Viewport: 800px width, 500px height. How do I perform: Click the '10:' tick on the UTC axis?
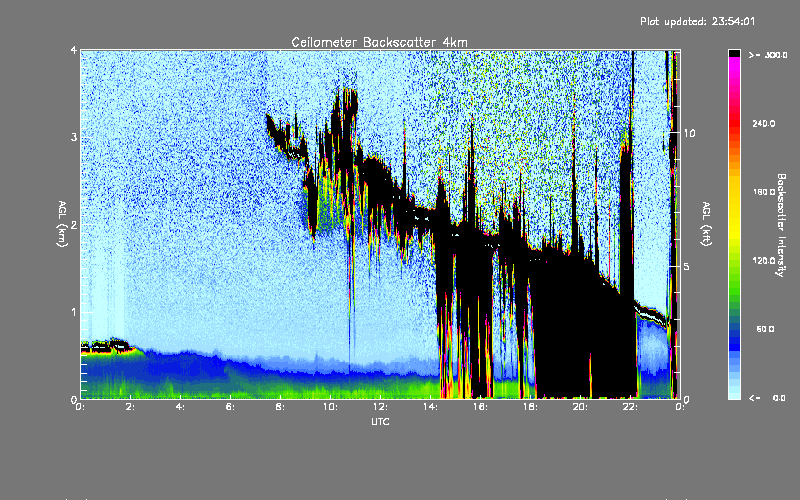[330, 407]
